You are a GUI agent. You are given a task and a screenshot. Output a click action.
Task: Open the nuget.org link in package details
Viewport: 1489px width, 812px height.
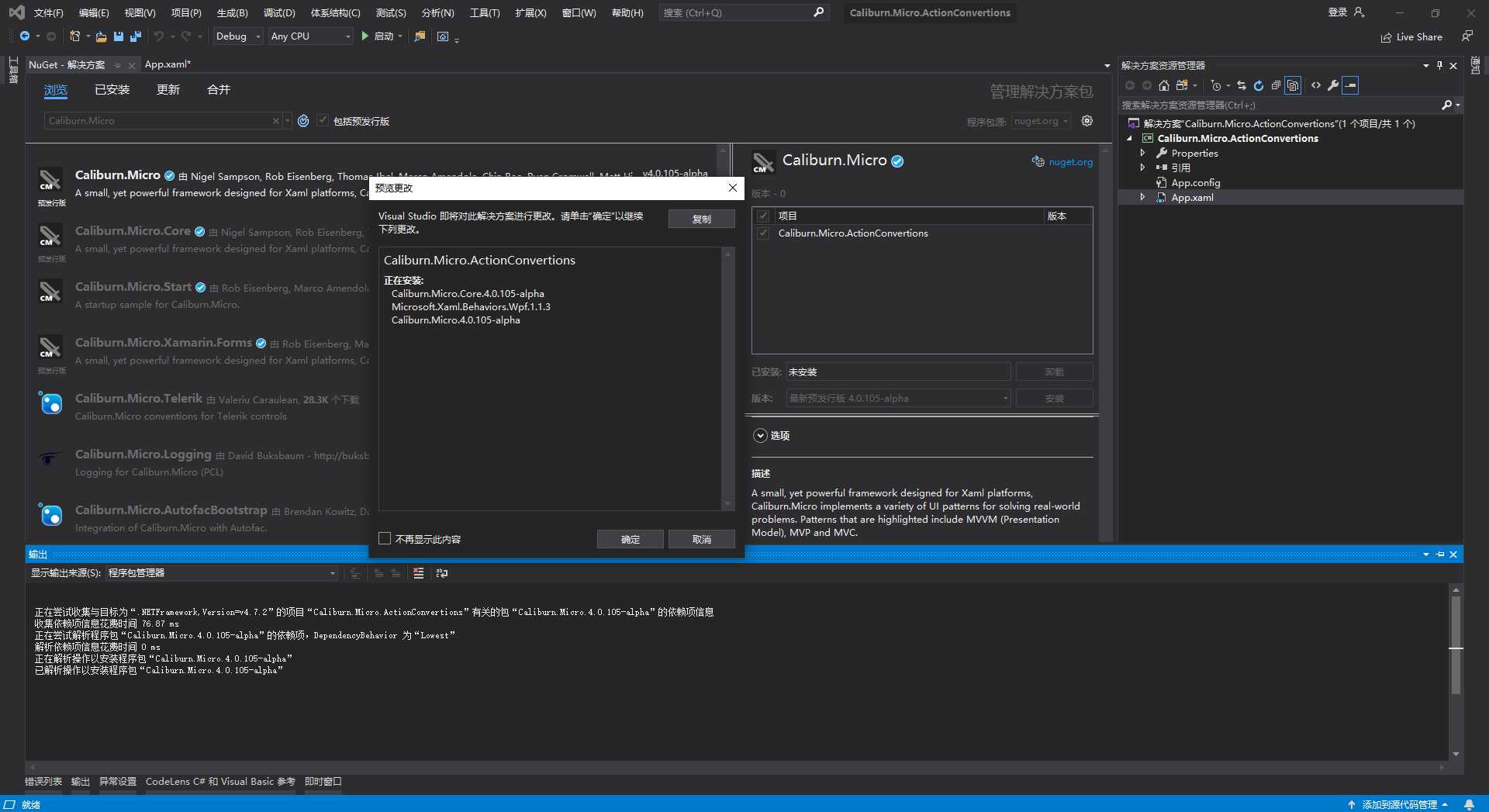[x=1070, y=162]
